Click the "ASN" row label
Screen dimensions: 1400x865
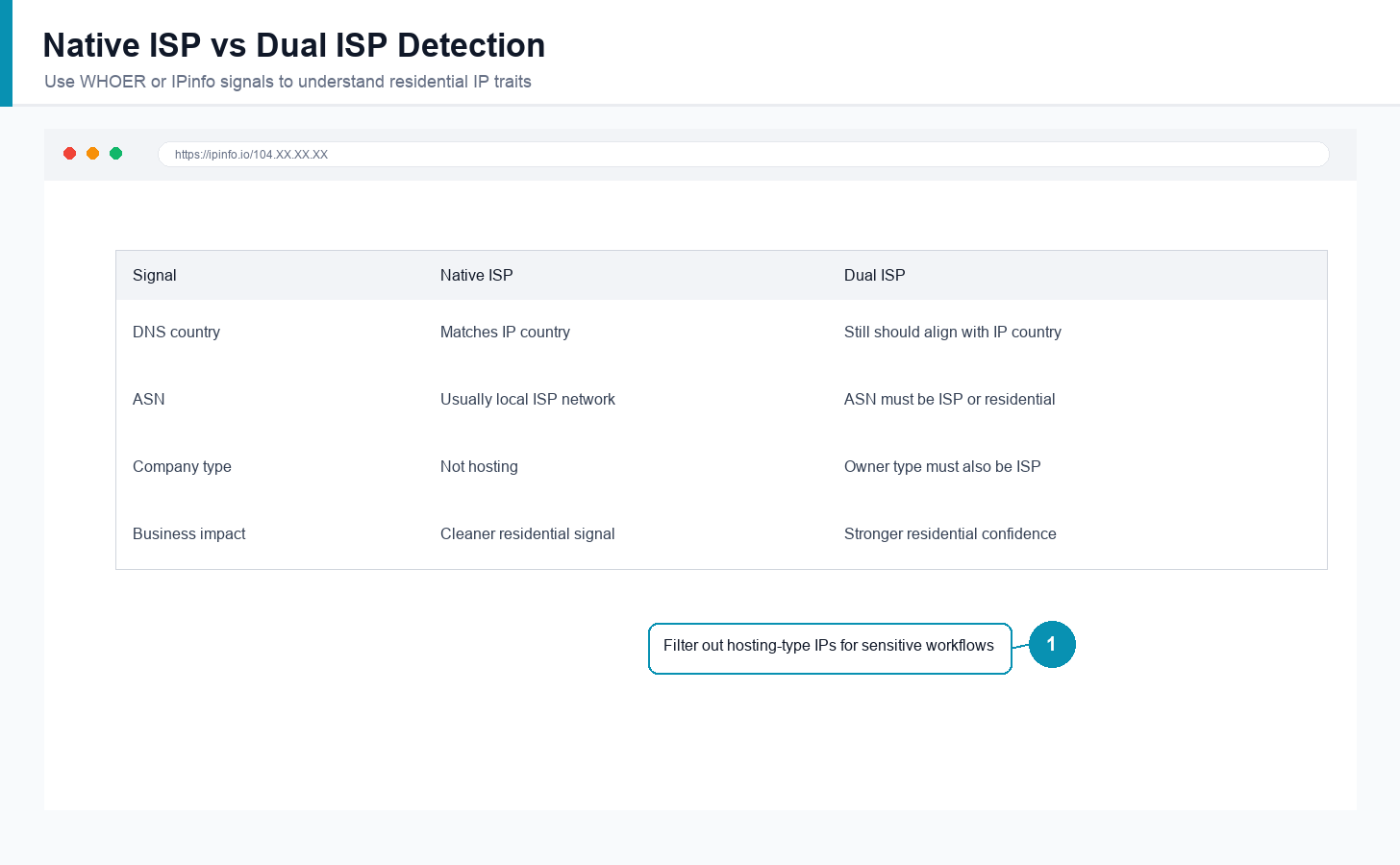[149, 399]
